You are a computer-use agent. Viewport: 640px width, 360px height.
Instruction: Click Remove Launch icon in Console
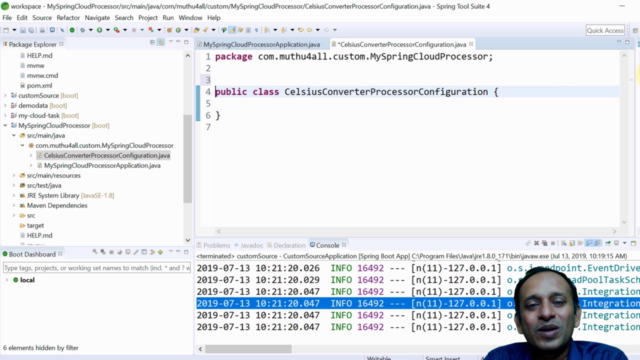[536, 243]
